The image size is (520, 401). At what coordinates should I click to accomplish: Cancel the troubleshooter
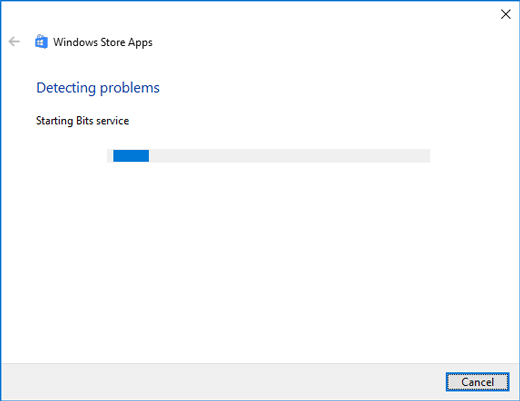point(477,382)
